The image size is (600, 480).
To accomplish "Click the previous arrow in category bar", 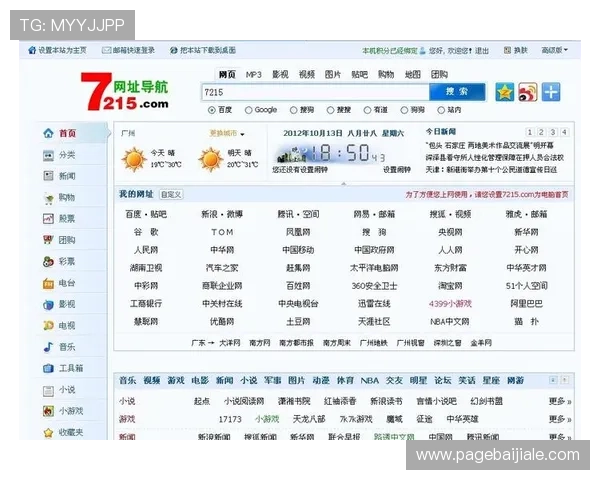I will tap(553, 380).
